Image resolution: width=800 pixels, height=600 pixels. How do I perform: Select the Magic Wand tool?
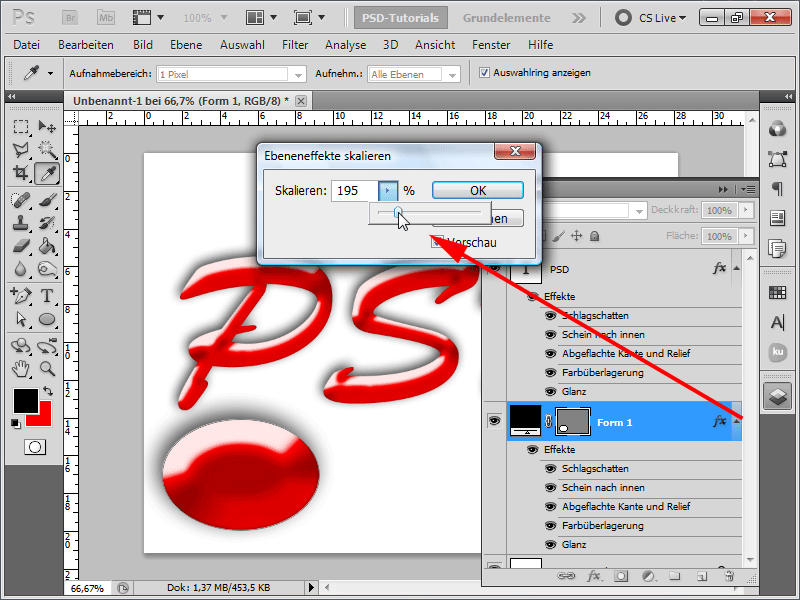[x=47, y=149]
